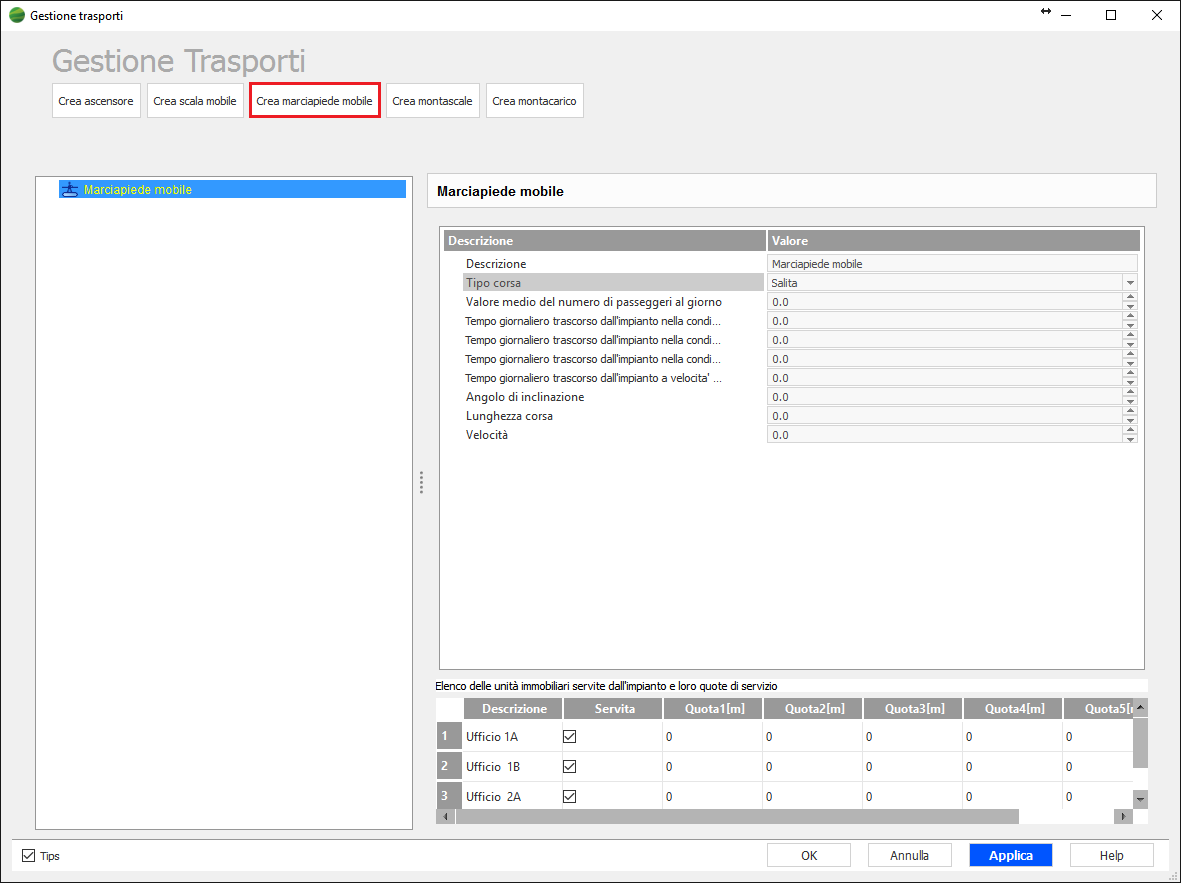Create a new marciapiede mobile
The width and height of the screenshot is (1181, 883).
[314, 101]
